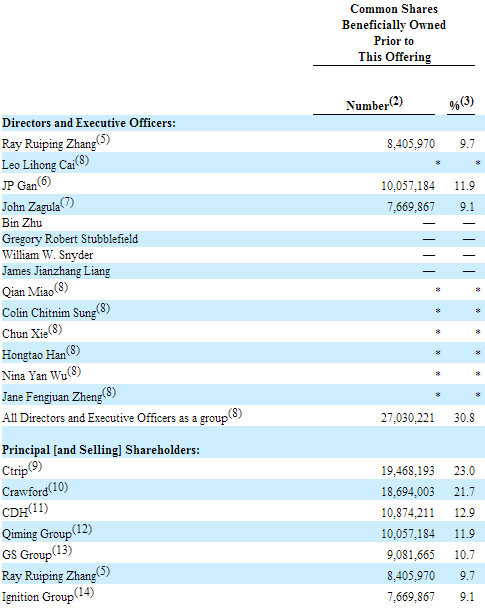The width and height of the screenshot is (485, 608).
Task: Select the shareholder name Ctrip
Action: tap(15, 471)
